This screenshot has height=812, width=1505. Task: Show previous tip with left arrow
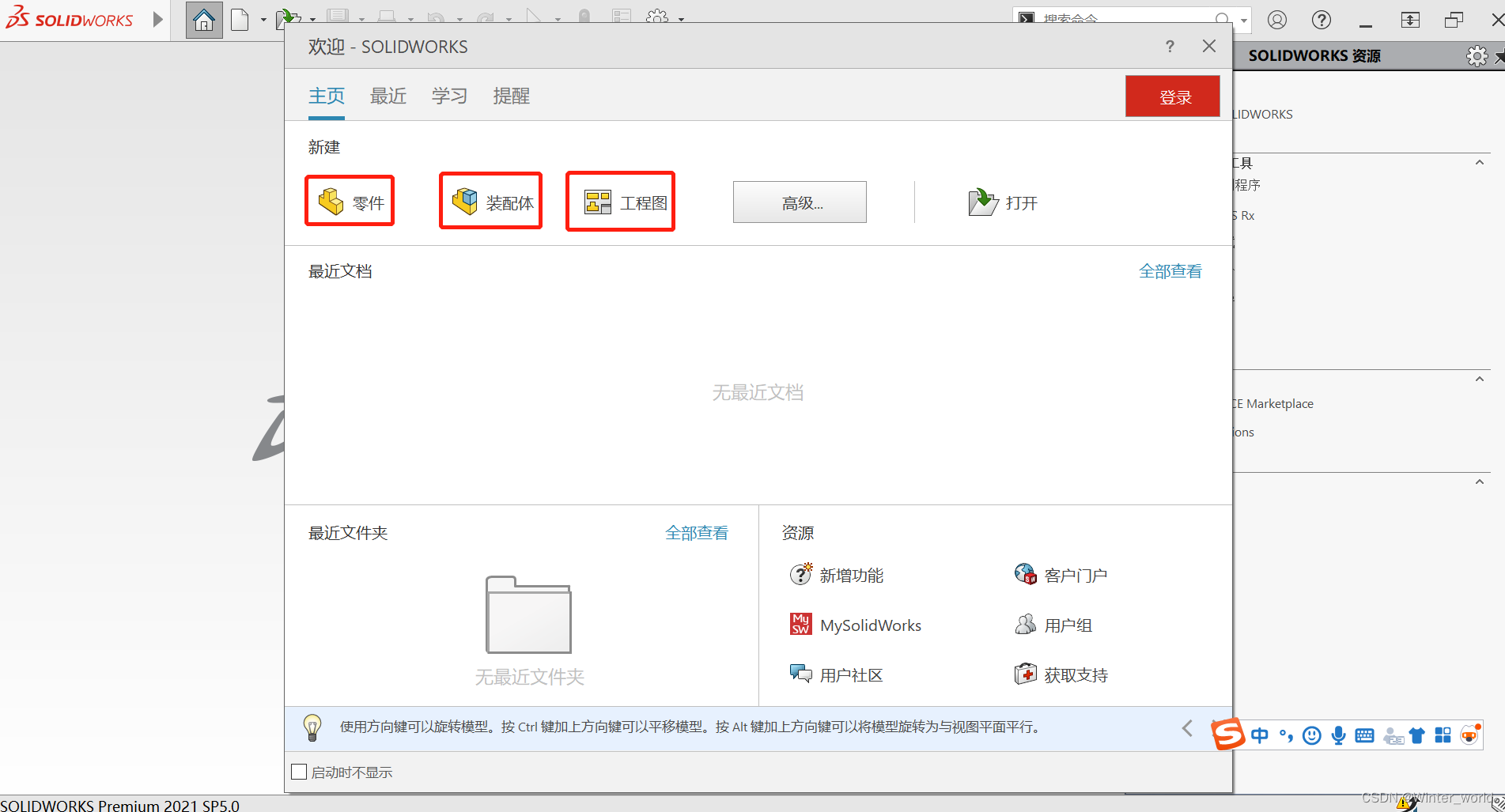coord(1187,728)
